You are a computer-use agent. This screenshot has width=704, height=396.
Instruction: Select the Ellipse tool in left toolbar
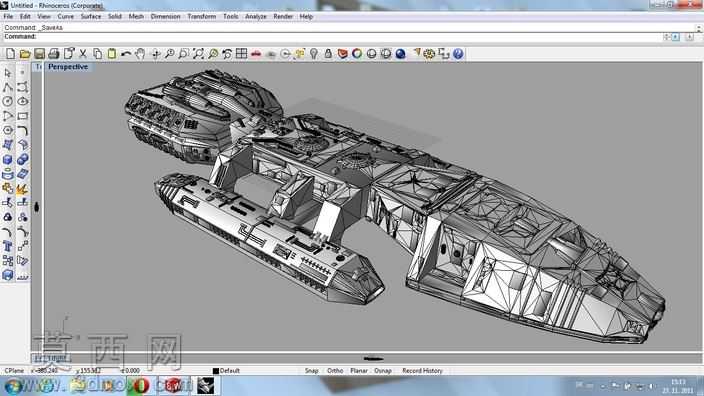tap(22, 101)
